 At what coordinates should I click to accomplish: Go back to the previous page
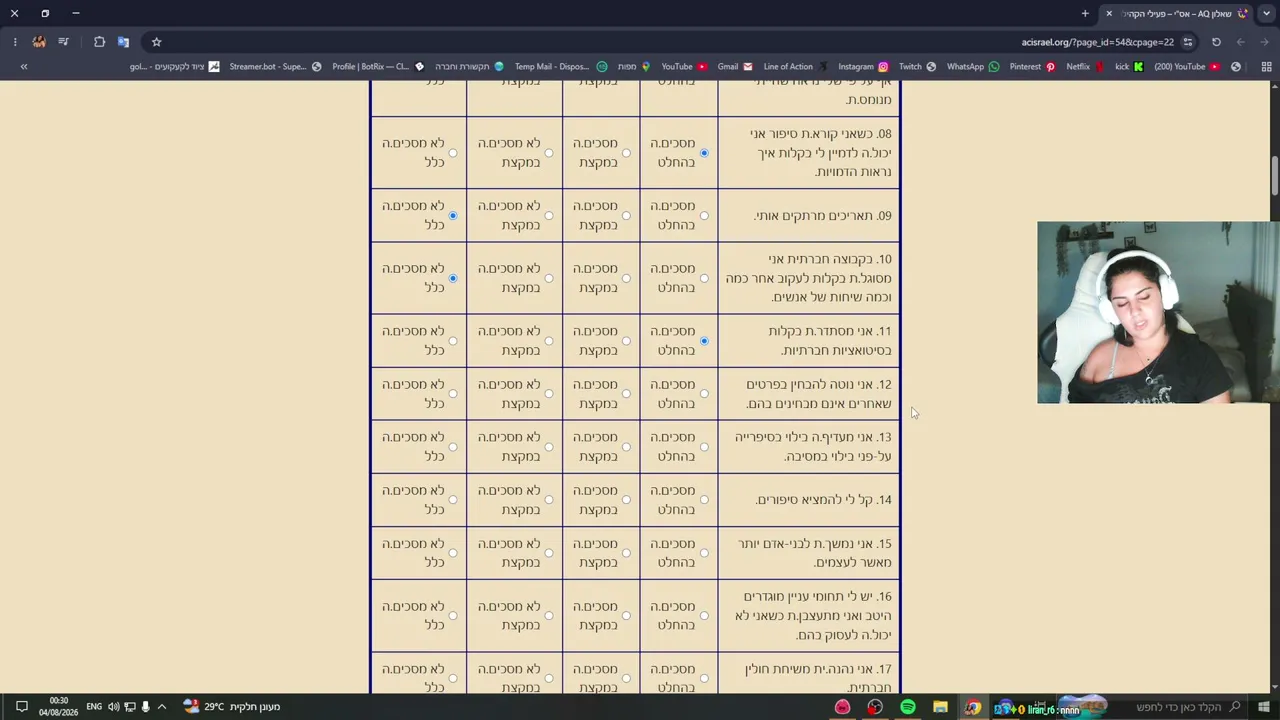(x=1265, y=42)
